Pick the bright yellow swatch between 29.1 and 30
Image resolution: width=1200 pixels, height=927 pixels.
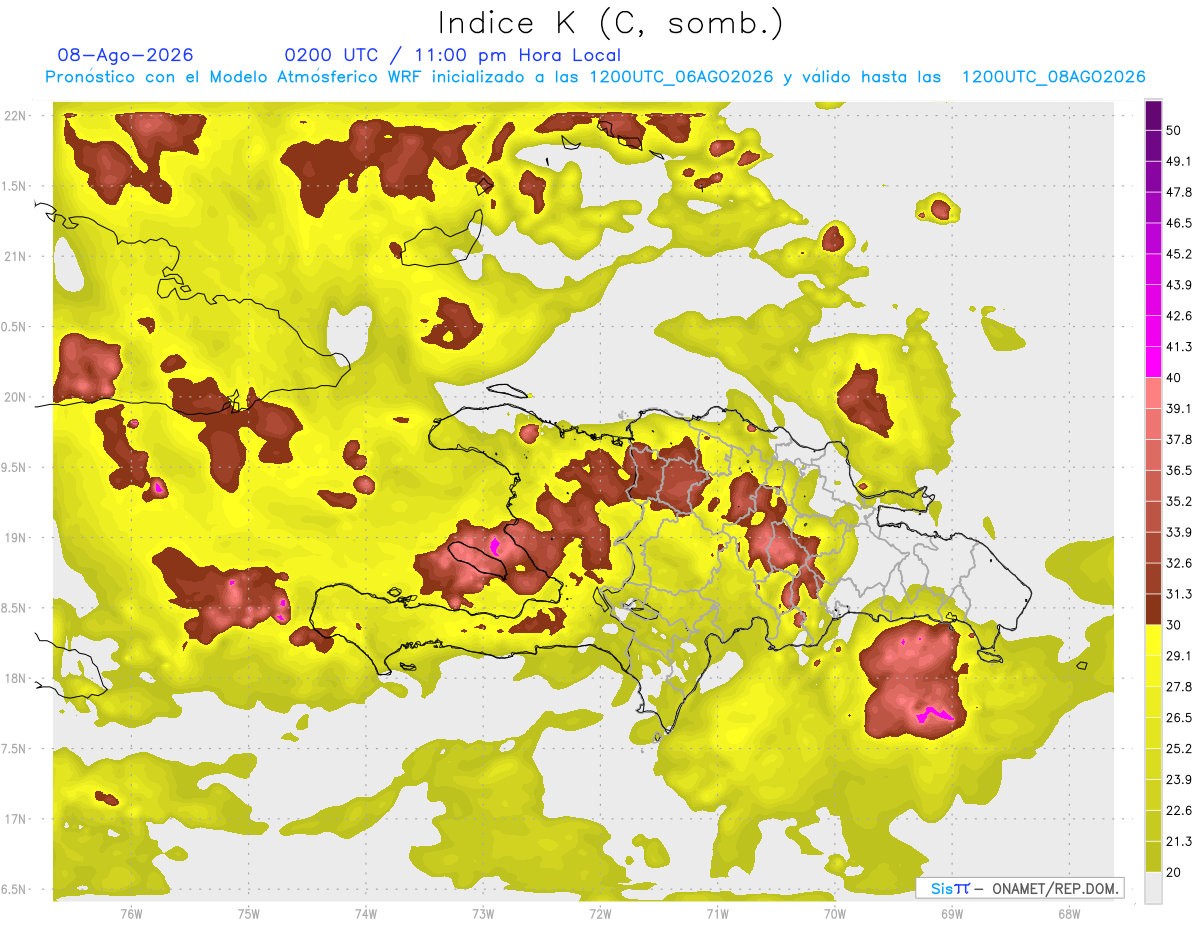(x=1153, y=640)
